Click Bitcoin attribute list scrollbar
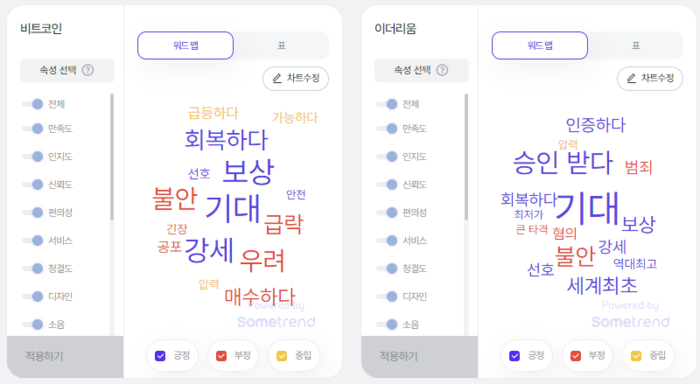The height and width of the screenshot is (384, 700). [x=112, y=157]
